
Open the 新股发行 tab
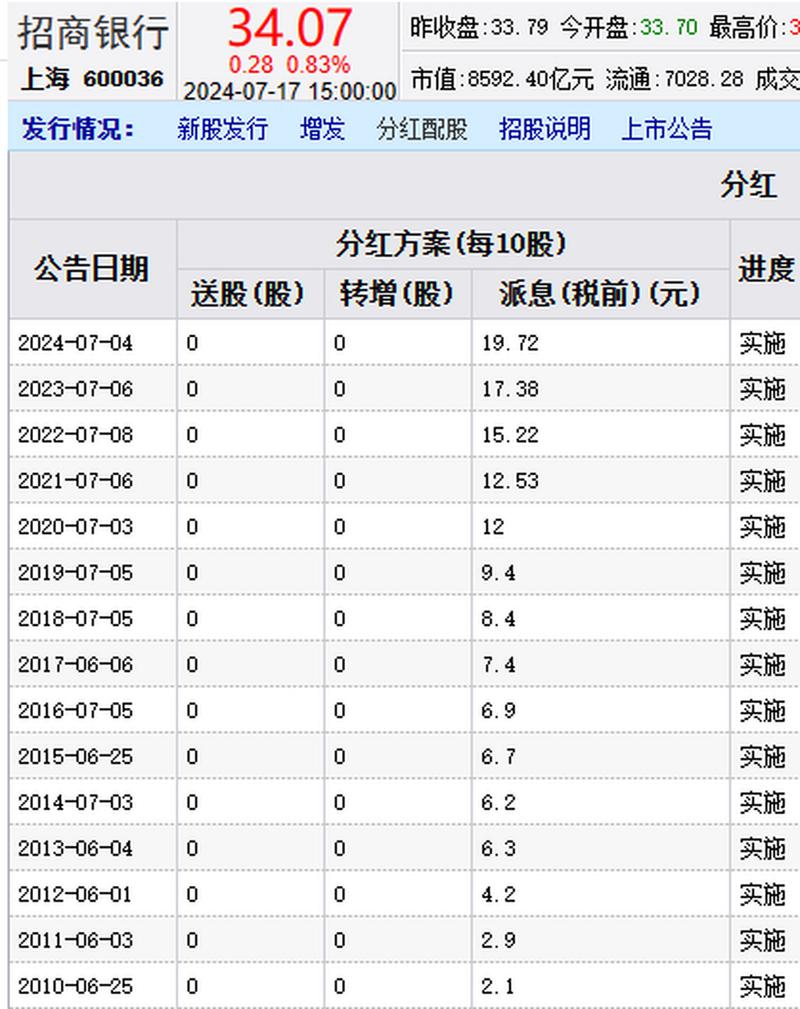click(222, 129)
